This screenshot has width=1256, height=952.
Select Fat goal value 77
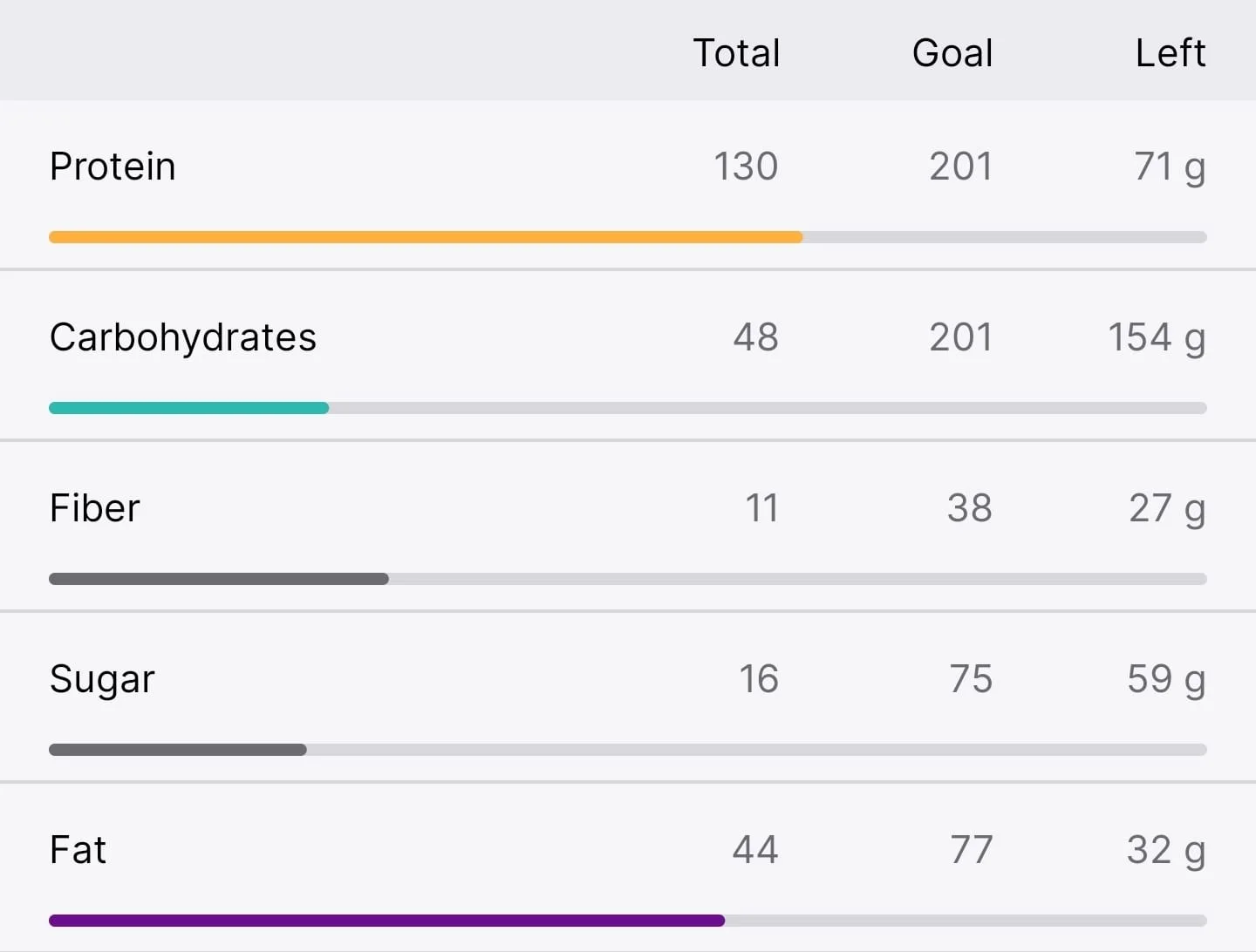(972, 850)
